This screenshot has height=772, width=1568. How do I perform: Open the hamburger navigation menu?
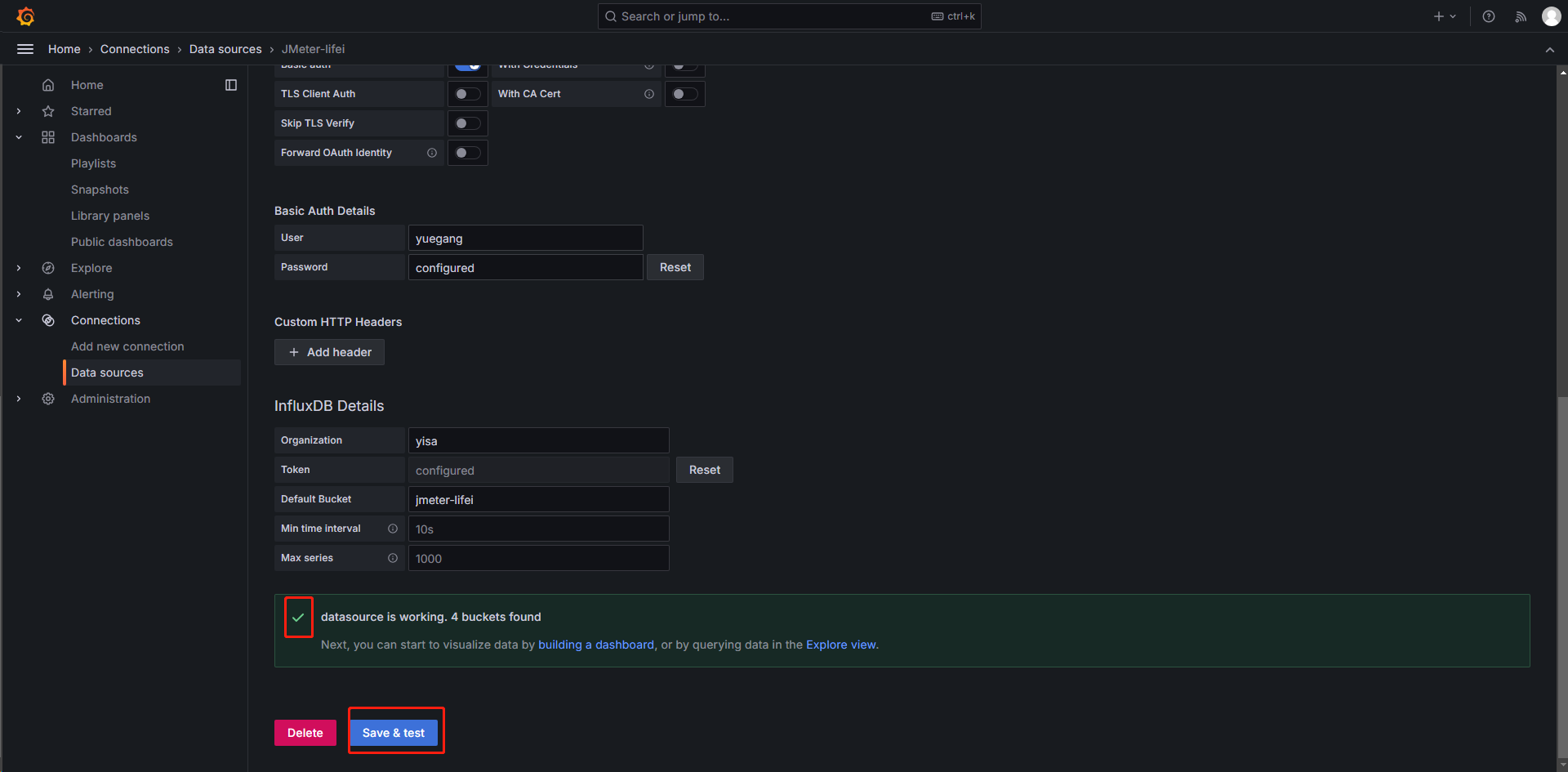pyautogui.click(x=25, y=49)
